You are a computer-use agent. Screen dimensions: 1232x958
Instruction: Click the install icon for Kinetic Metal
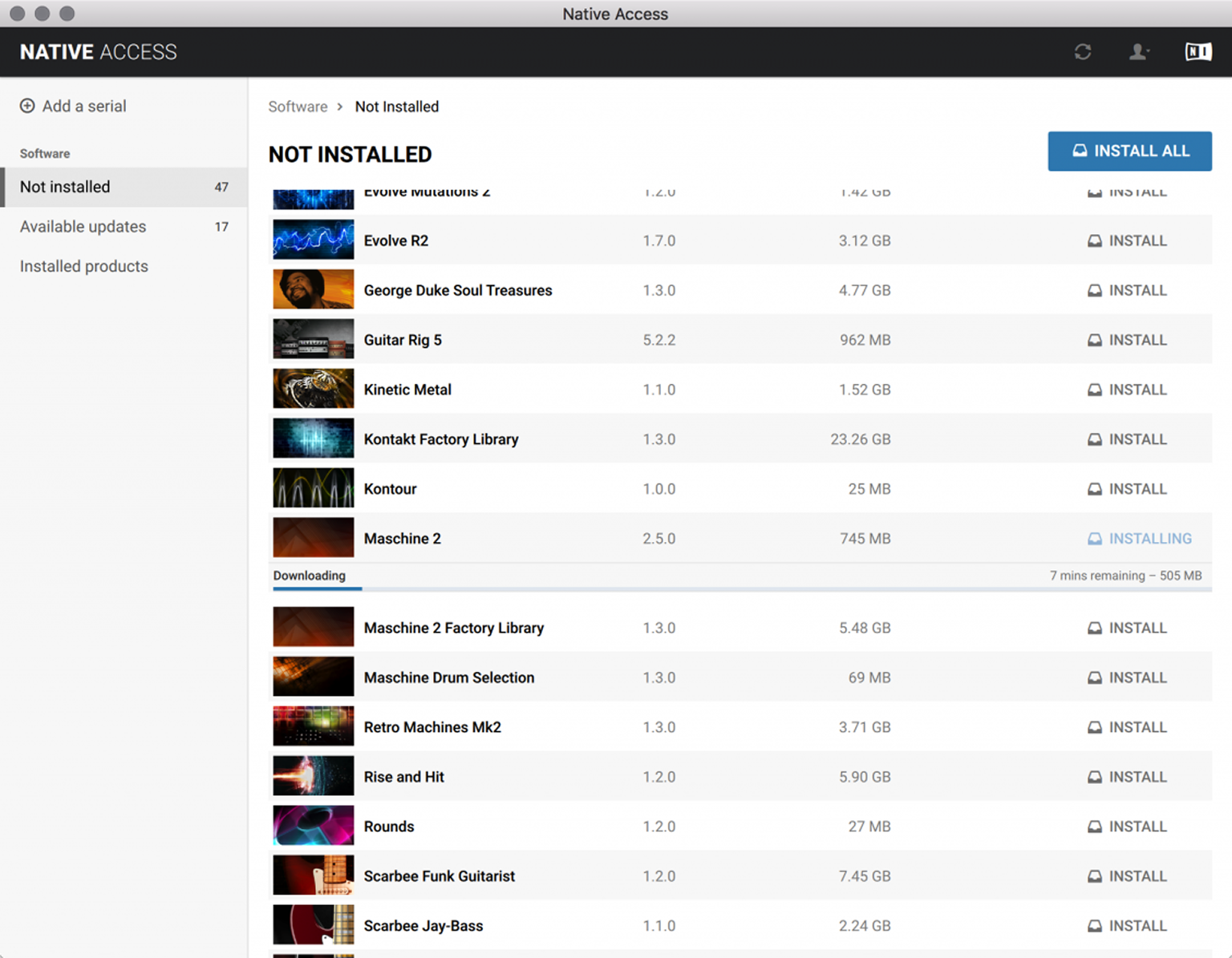(1095, 390)
